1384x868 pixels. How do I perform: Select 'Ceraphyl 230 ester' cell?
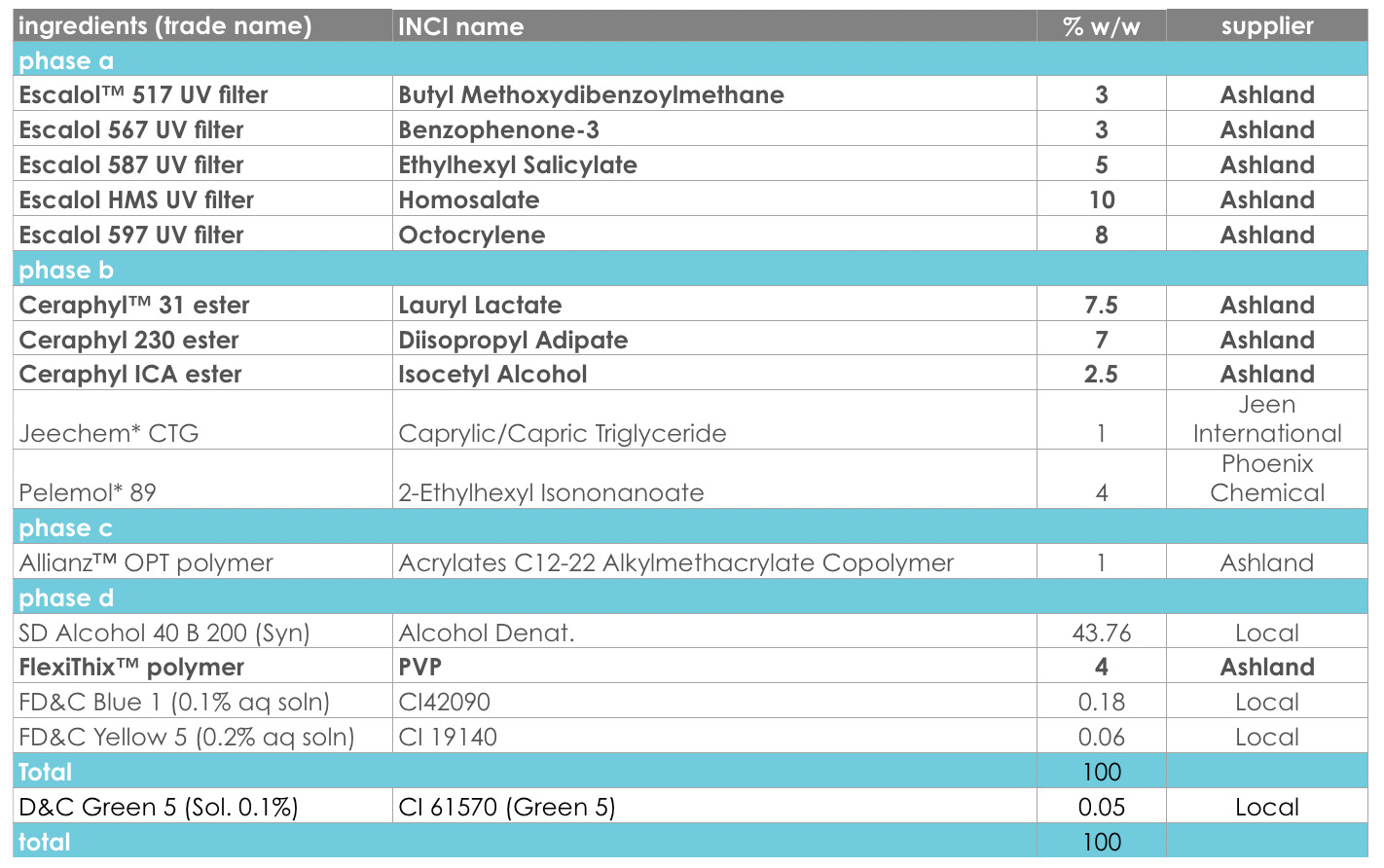point(202,340)
